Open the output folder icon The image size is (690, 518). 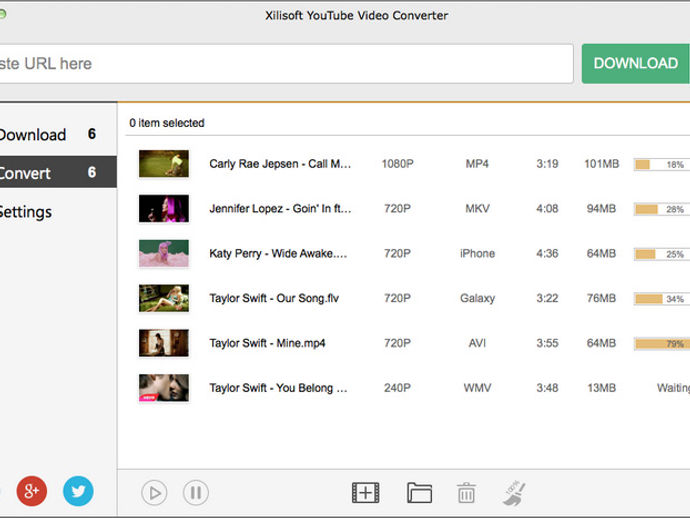pyautogui.click(x=419, y=492)
